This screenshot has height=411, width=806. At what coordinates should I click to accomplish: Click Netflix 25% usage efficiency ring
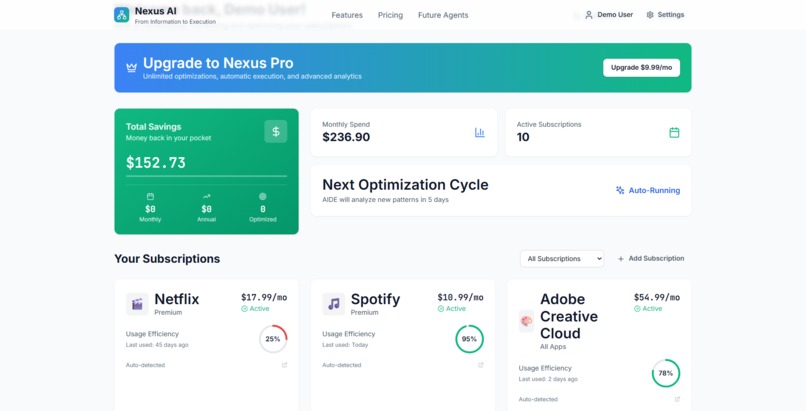point(273,339)
